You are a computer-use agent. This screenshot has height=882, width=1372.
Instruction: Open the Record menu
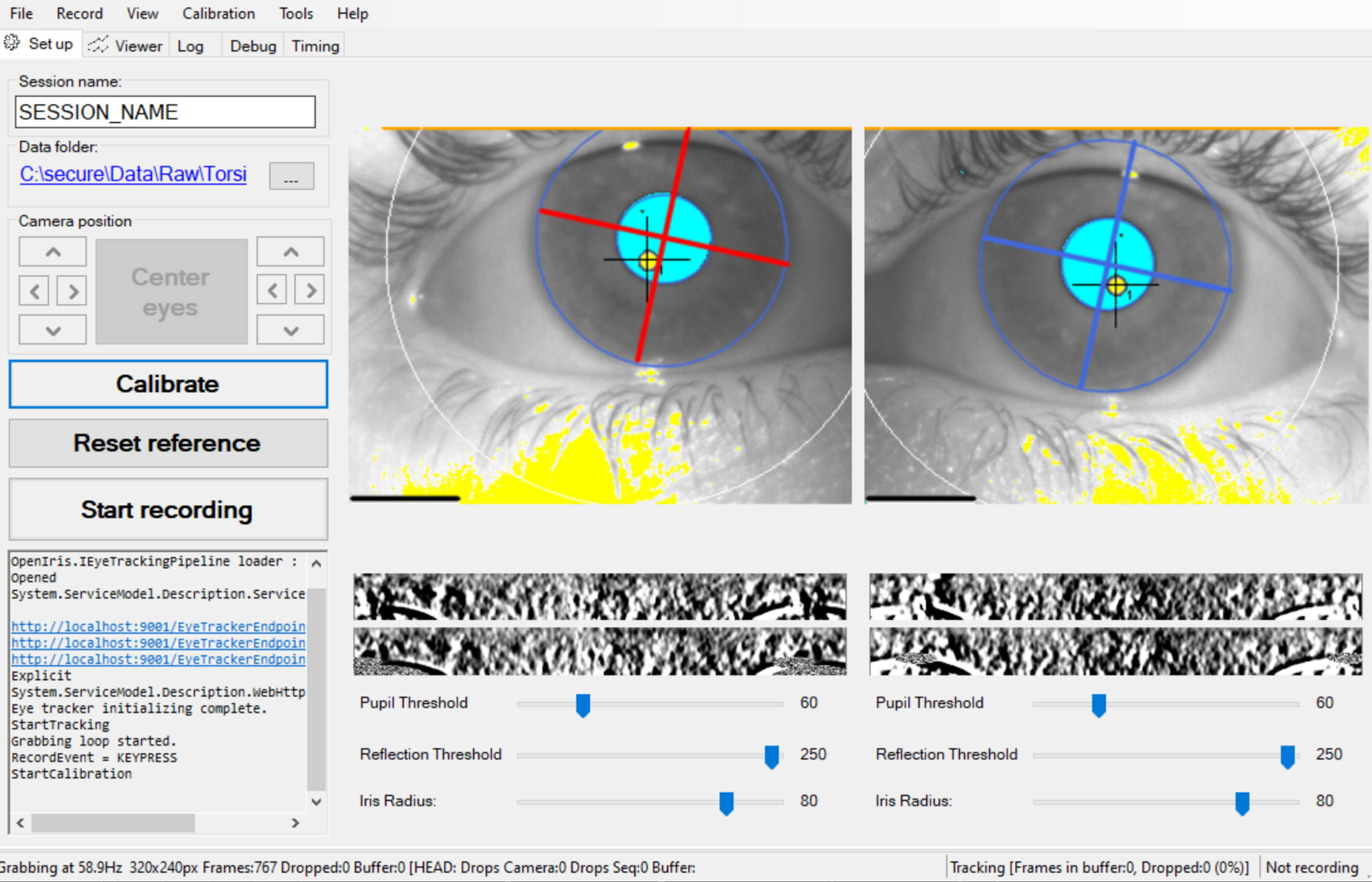pos(80,13)
